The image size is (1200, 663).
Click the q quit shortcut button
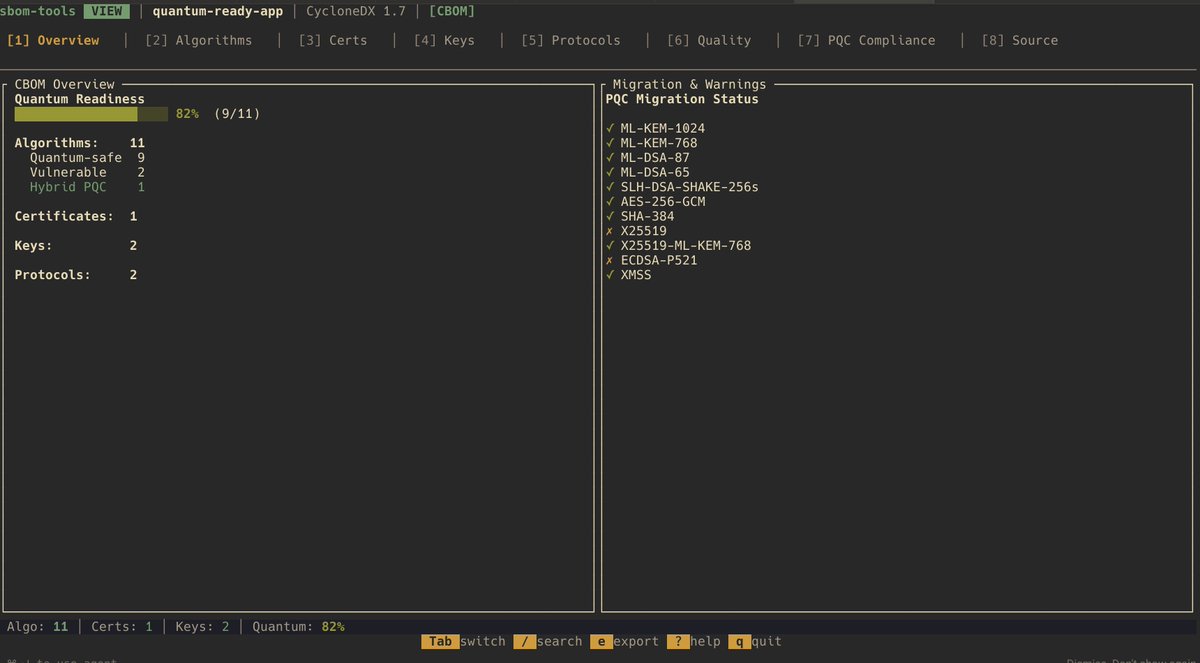coord(755,641)
